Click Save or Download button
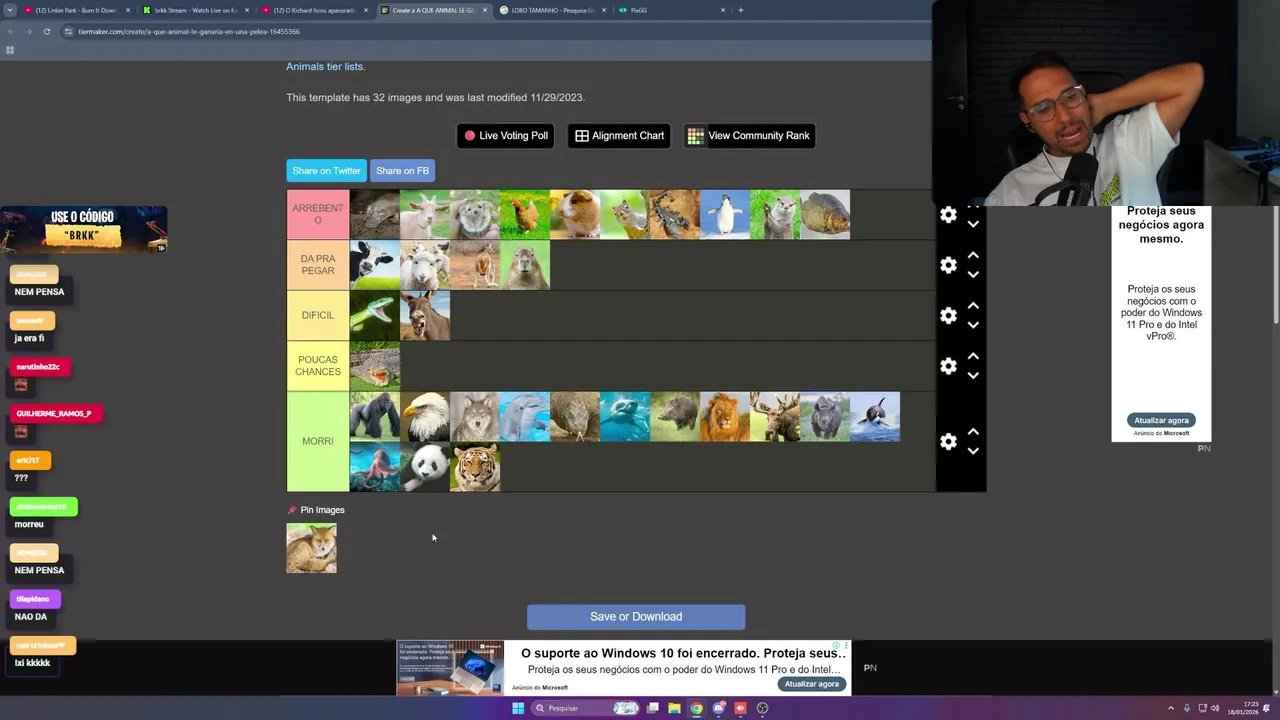This screenshot has width=1280, height=720. [636, 617]
